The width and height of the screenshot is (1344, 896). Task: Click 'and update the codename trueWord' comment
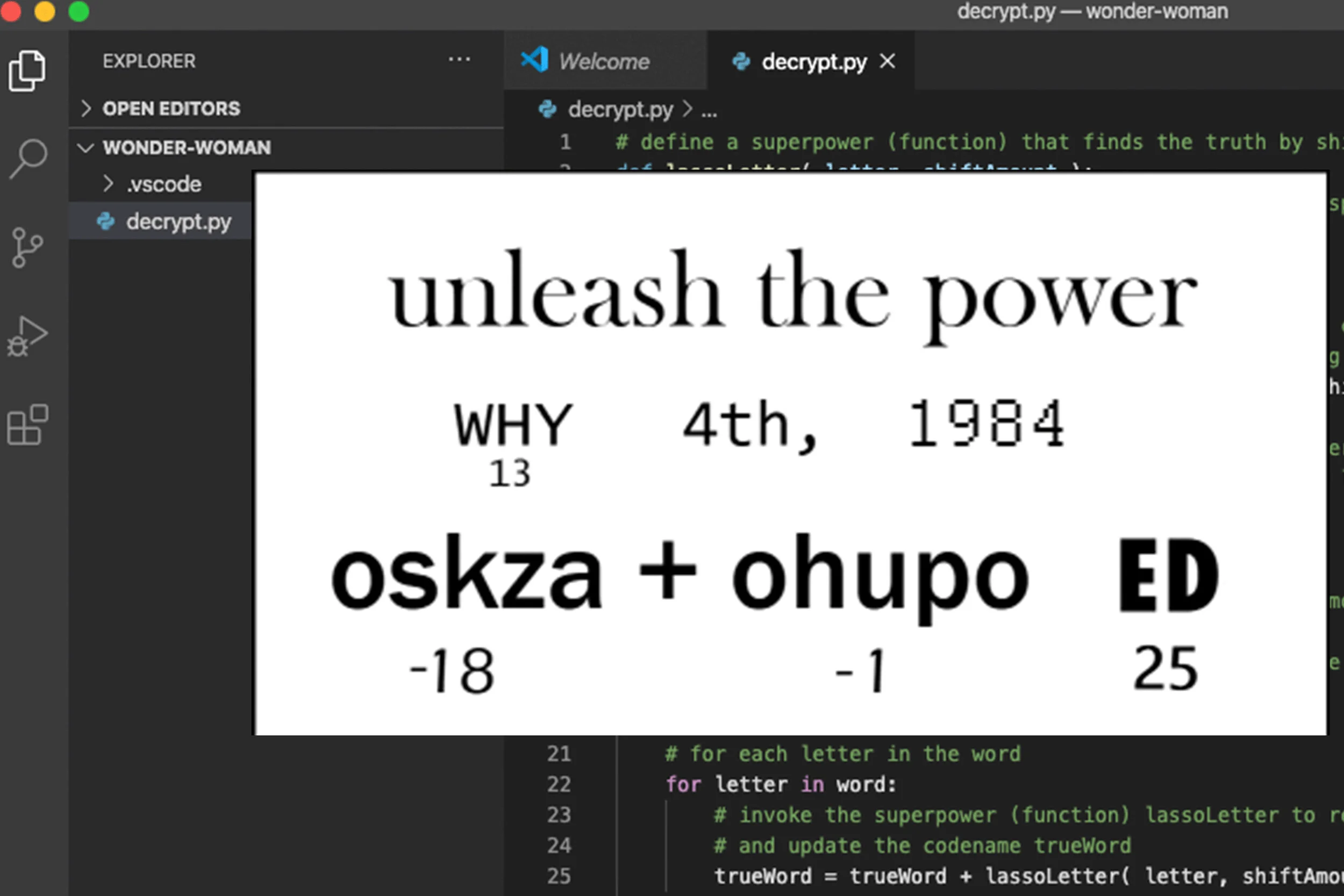(x=923, y=845)
